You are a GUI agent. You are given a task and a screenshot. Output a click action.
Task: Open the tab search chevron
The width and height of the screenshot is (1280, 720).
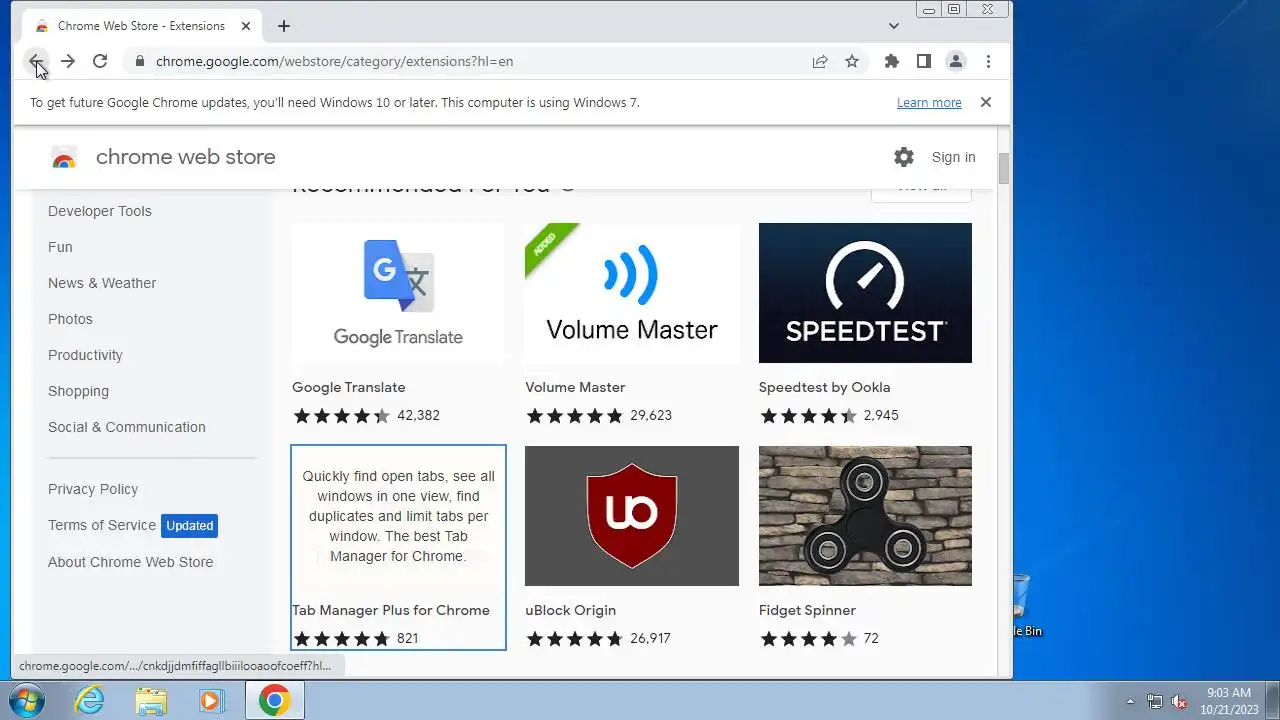tap(894, 26)
